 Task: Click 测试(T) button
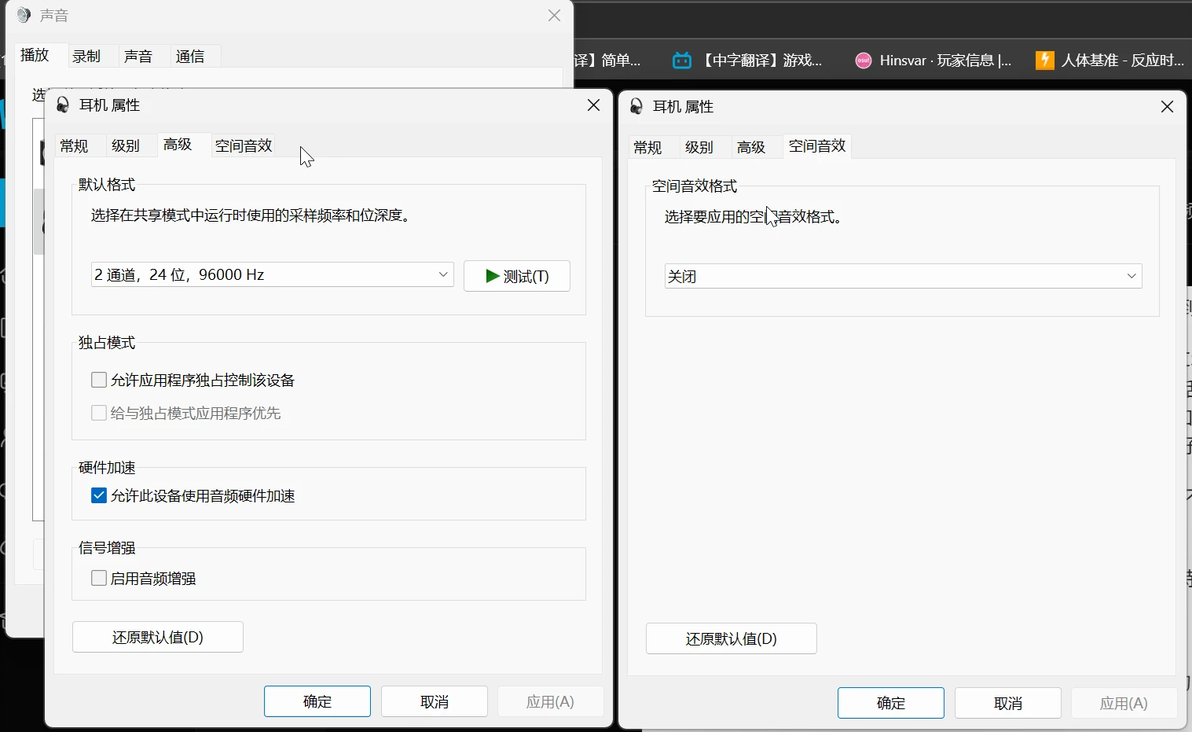[517, 276]
